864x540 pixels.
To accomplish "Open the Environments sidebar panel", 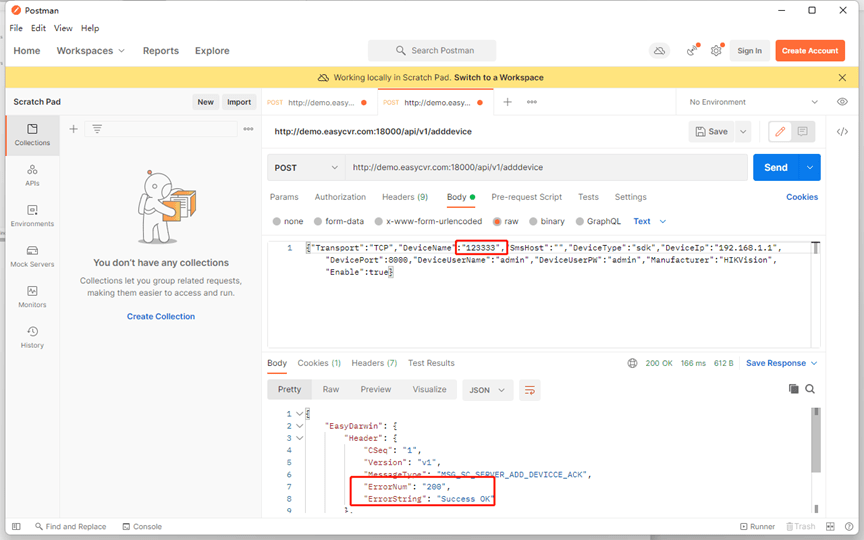I will pyautogui.click(x=32, y=216).
